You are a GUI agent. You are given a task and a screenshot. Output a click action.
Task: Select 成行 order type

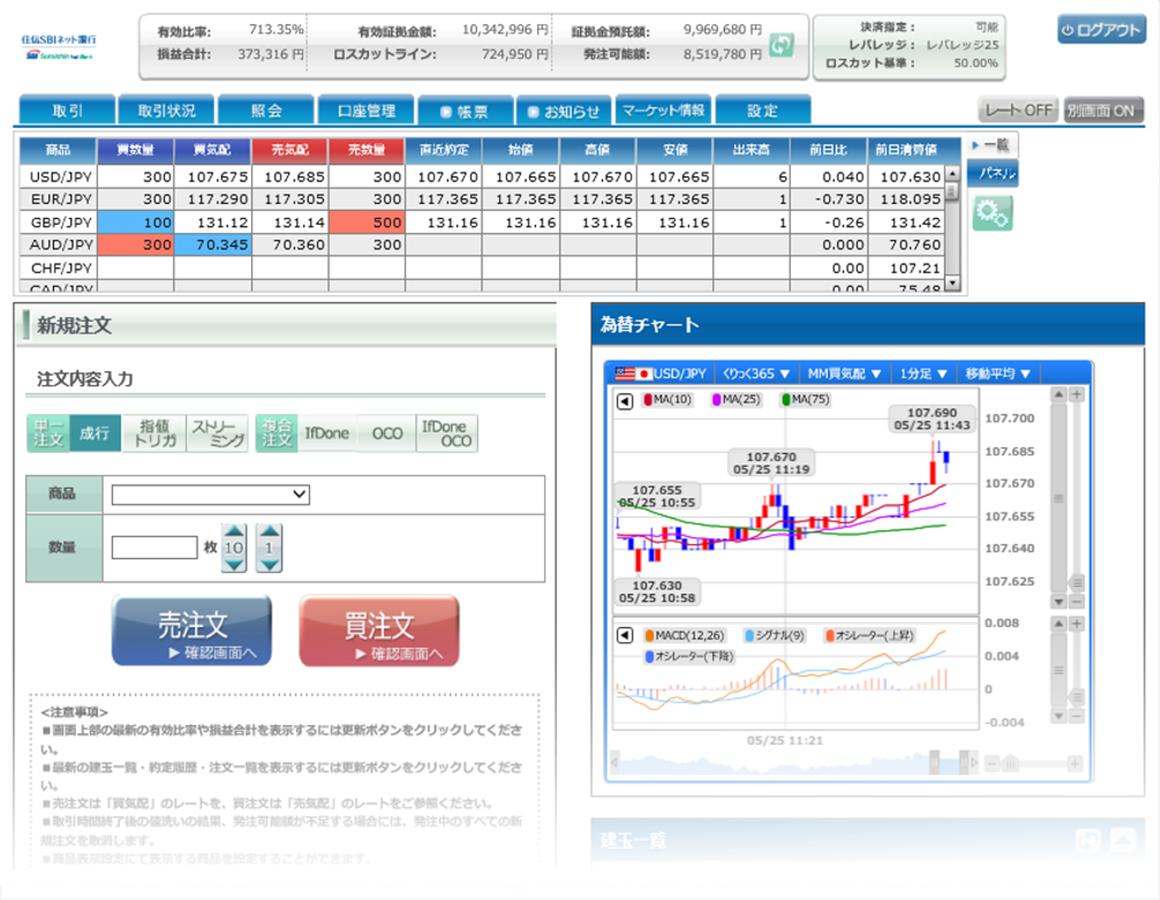click(95, 433)
